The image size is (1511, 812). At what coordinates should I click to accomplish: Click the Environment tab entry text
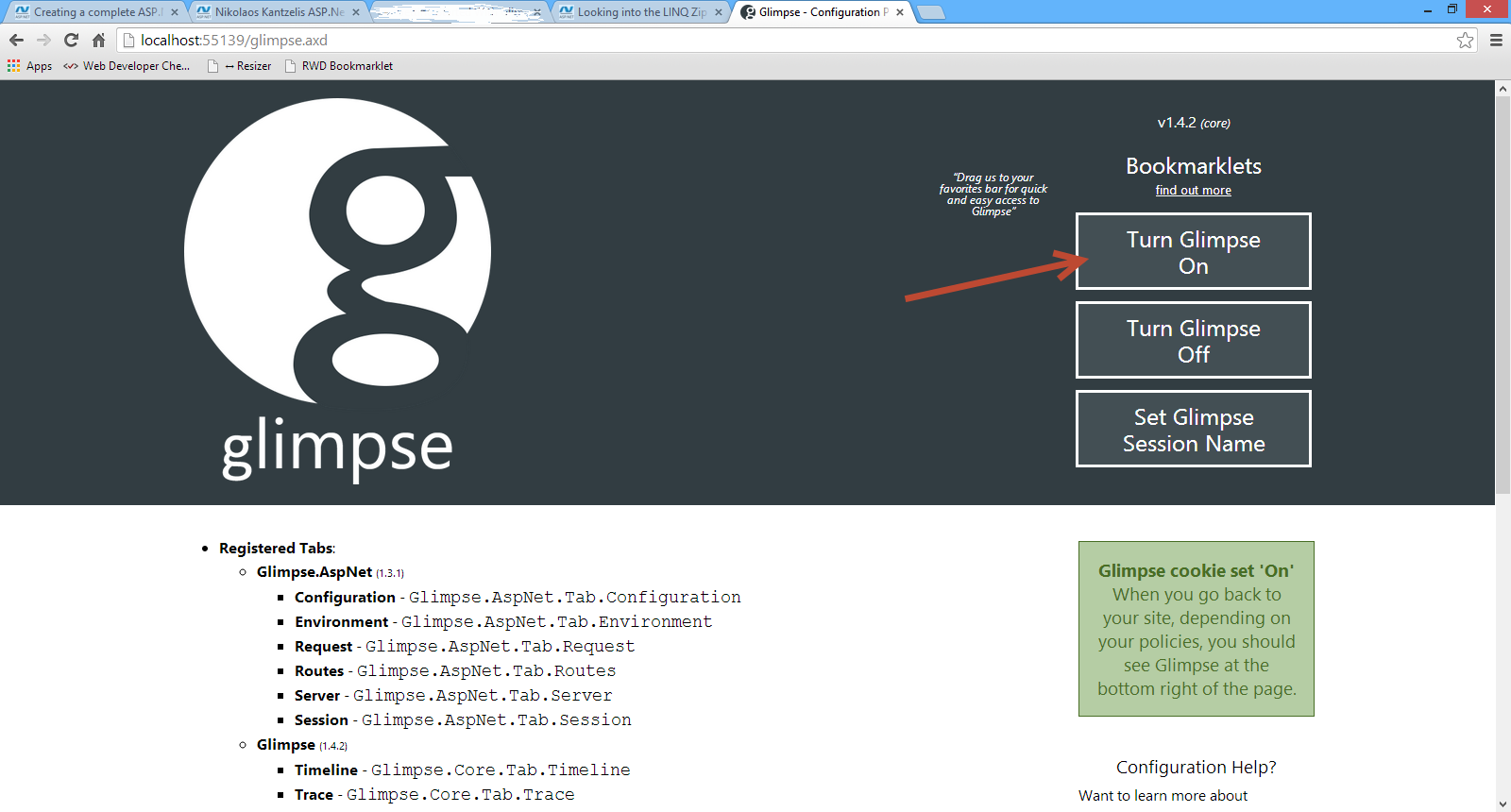[503, 621]
